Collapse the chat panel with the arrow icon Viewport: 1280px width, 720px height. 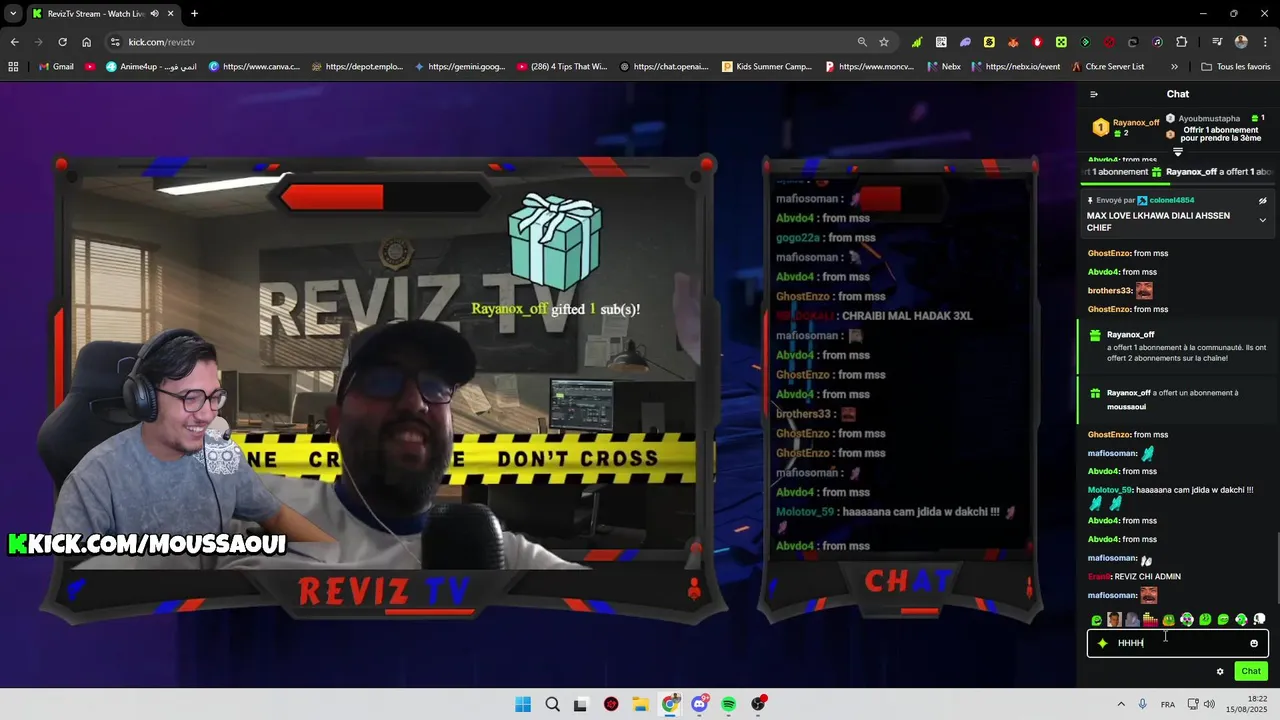[1094, 94]
